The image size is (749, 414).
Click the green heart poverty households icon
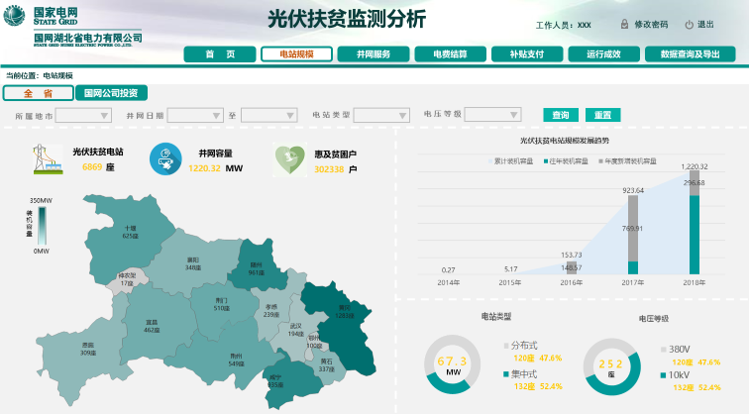(289, 159)
